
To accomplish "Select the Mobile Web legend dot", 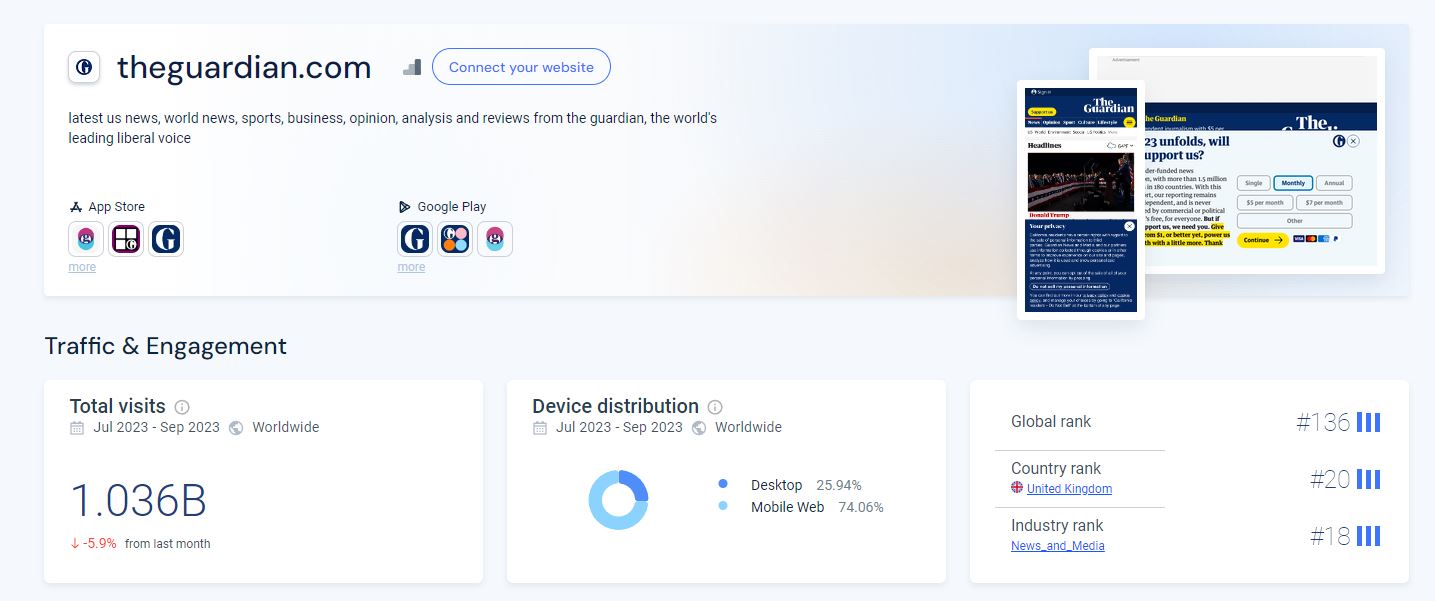I will tap(723, 506).
